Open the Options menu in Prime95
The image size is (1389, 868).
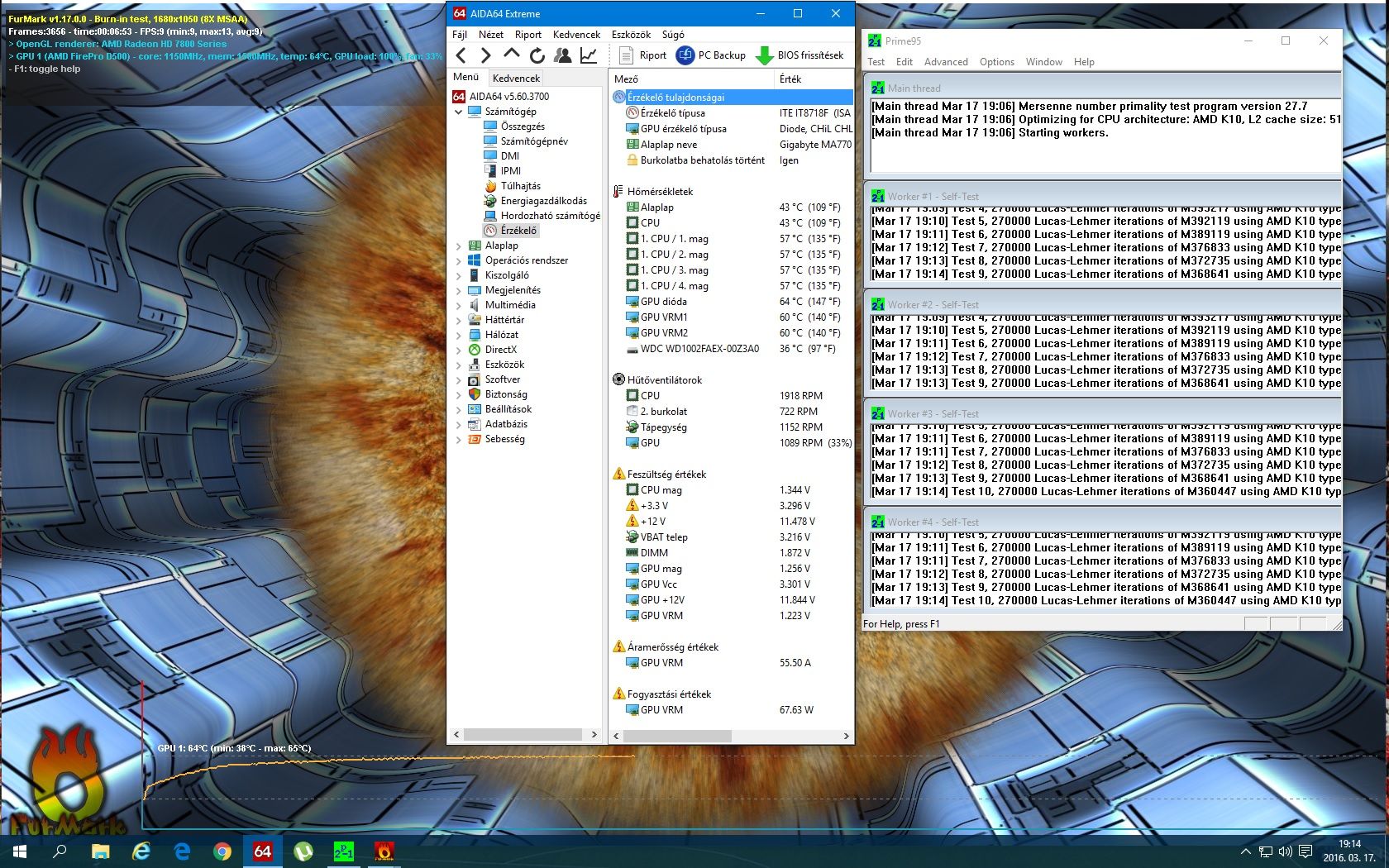[x=997, y=62]
